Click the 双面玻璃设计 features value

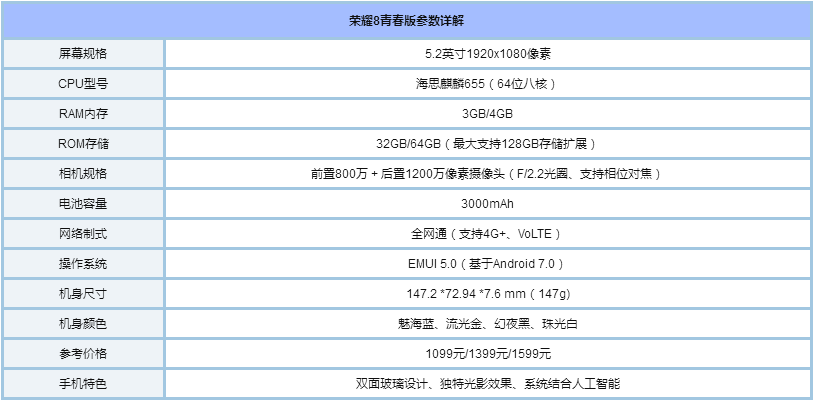(488, 384)
